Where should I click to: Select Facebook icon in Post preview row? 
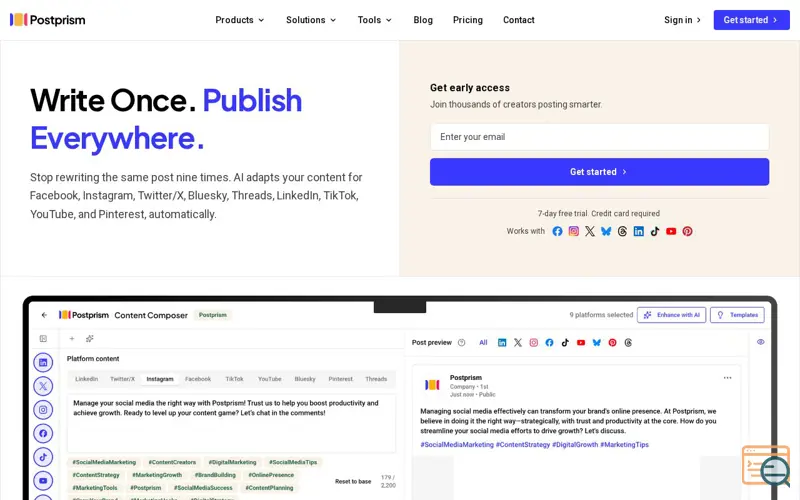click(549, 343)
